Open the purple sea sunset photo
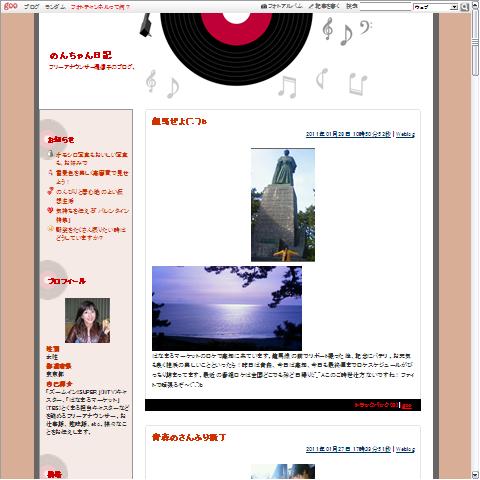This screenshot has width=480, height=480. pos(227,308)
